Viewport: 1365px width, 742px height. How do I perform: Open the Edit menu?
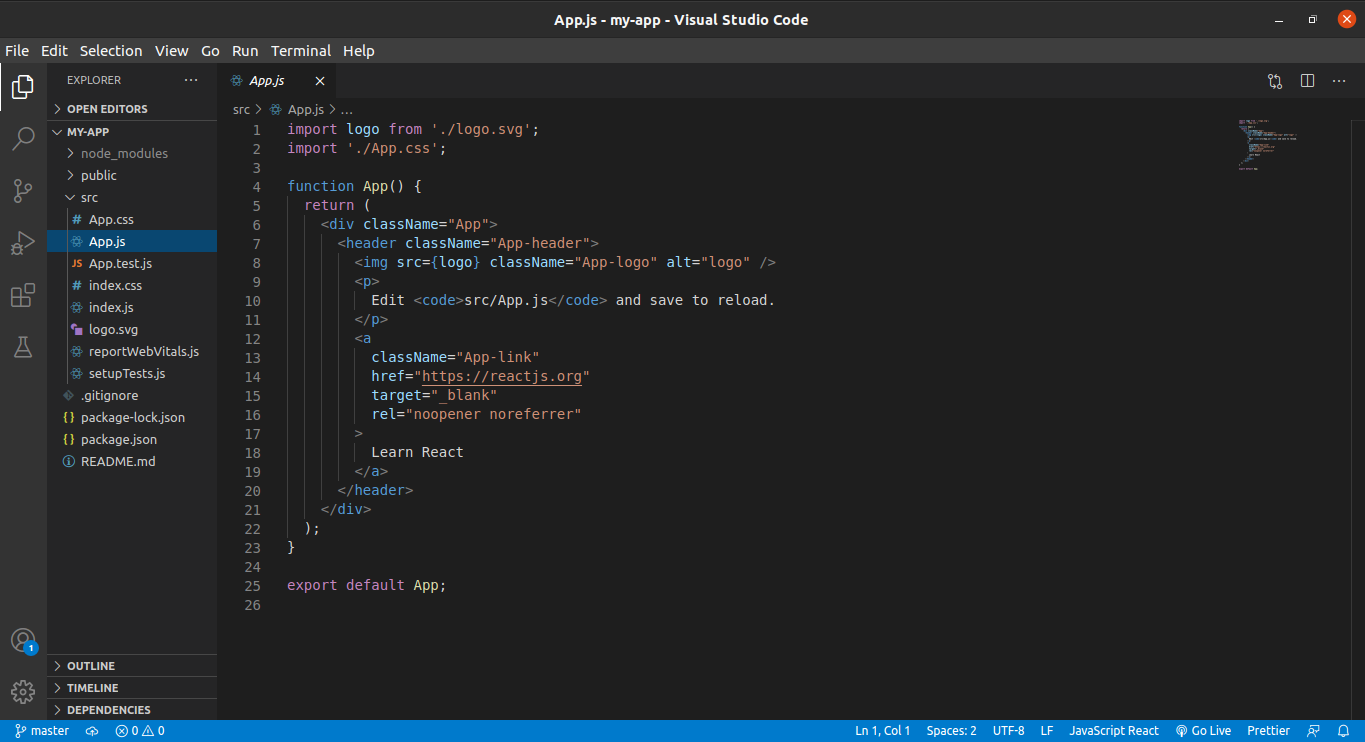(54, 51)
